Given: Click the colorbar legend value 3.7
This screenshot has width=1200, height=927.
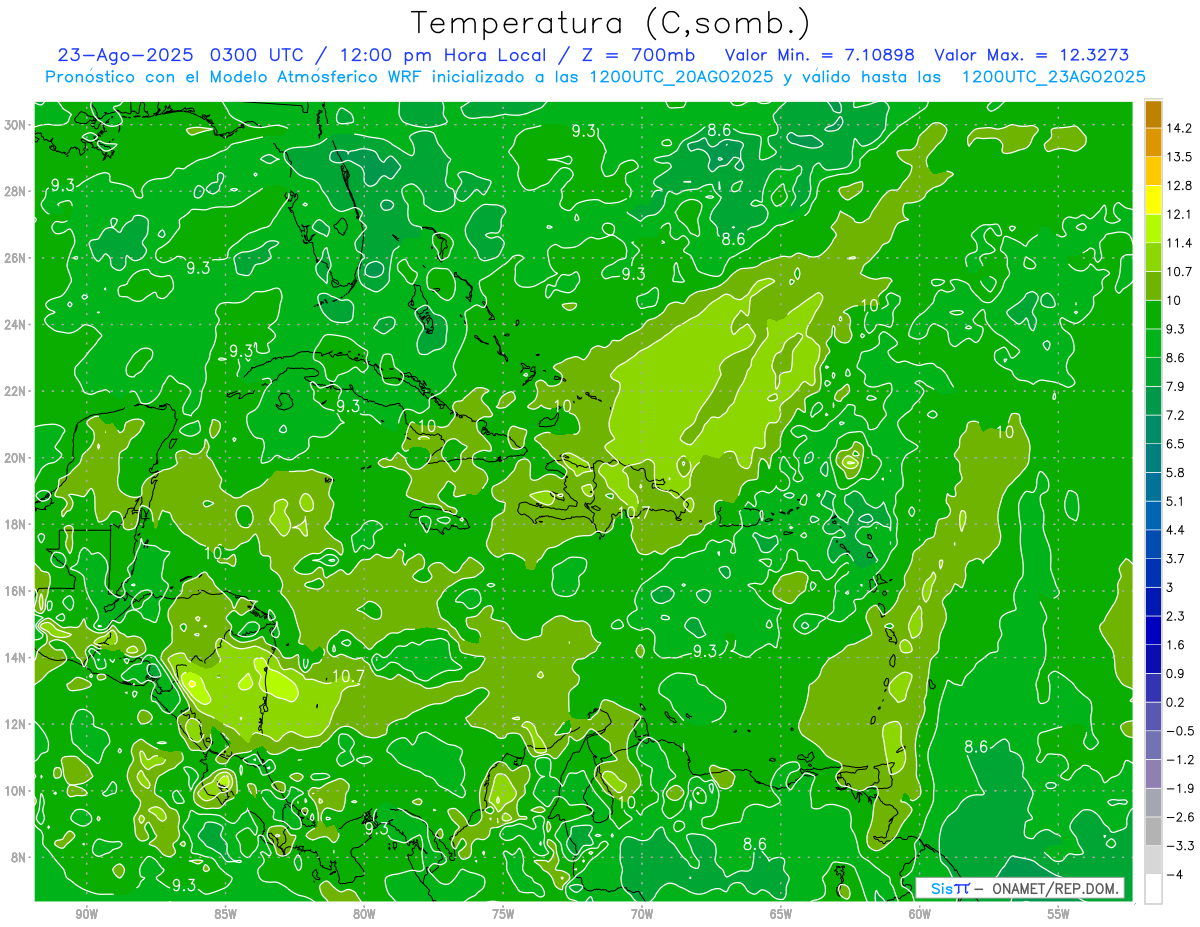Looking at the screenshot, I should pos(1175,558).
